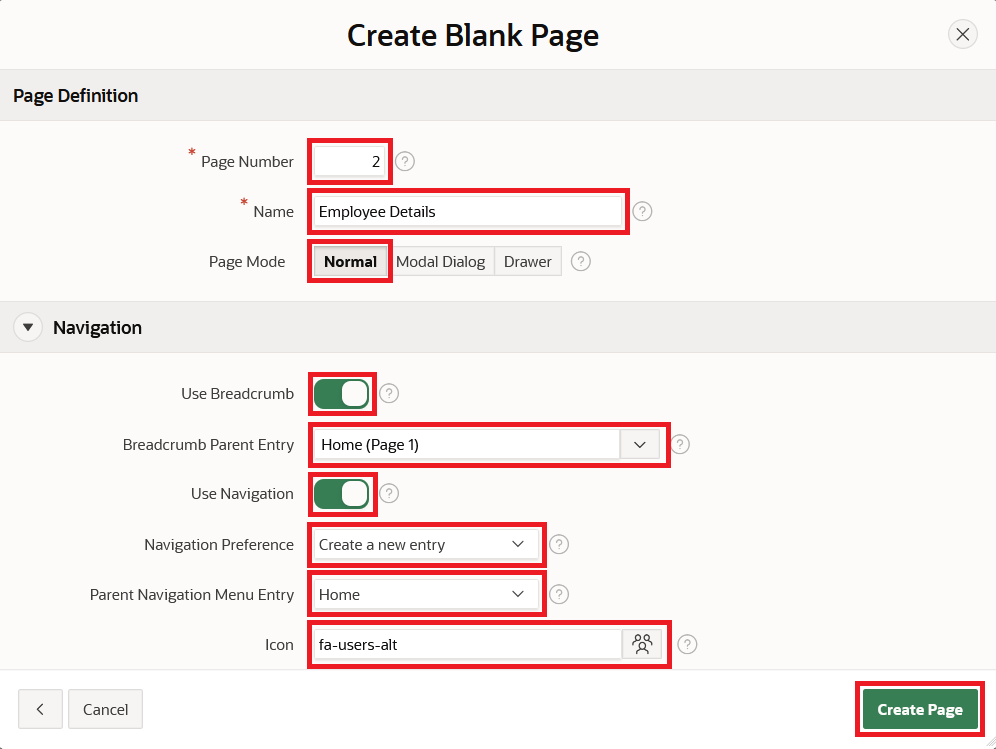Open help for Icon field
The width and height of the screenshot is (996, 749).
point(687,644)
